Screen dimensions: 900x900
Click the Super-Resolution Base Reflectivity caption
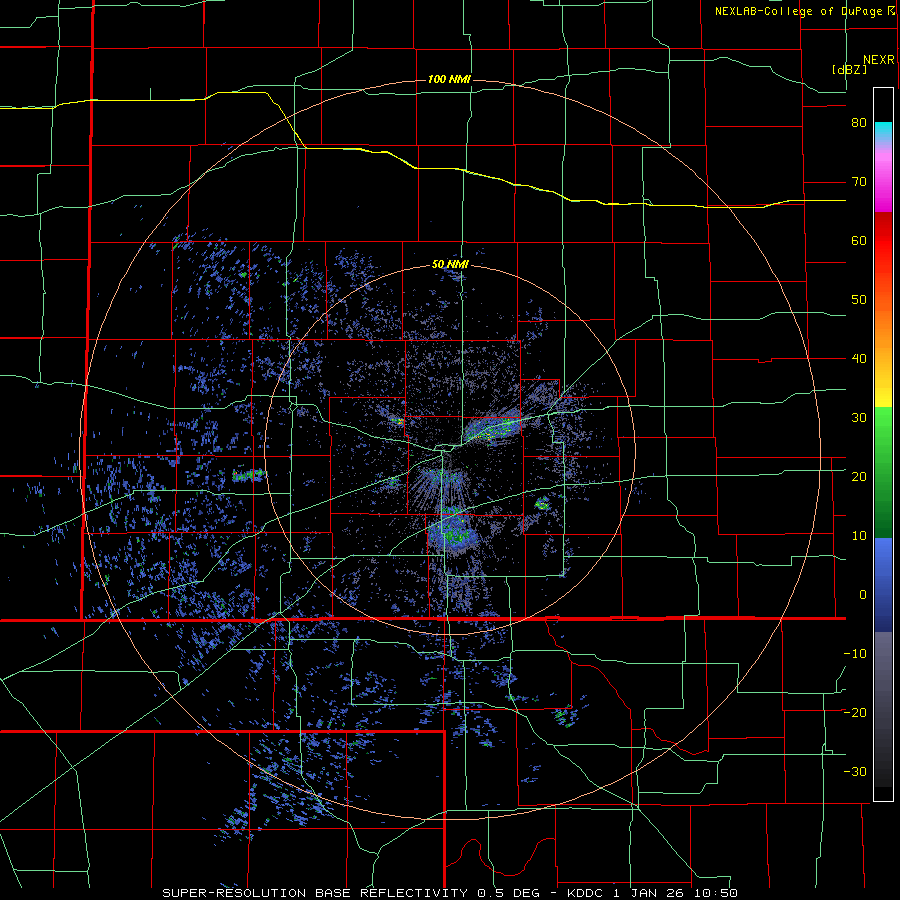coord(449,893)
